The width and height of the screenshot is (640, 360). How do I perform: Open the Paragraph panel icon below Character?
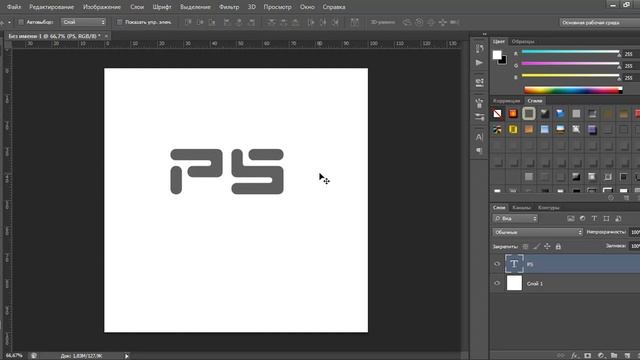(480, 151)
